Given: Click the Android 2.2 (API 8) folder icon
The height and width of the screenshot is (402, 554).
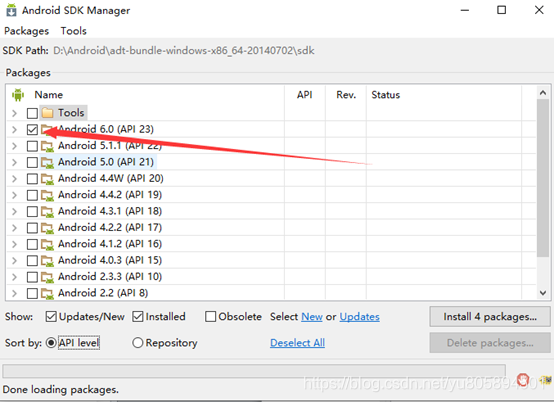Looking at the screenshot, I should click(47, 293).
